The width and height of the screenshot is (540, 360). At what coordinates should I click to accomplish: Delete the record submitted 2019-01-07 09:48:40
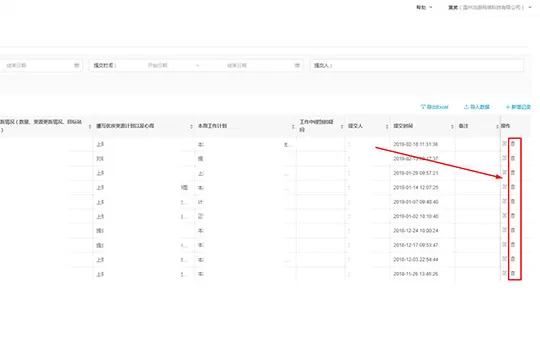[513, 202]
